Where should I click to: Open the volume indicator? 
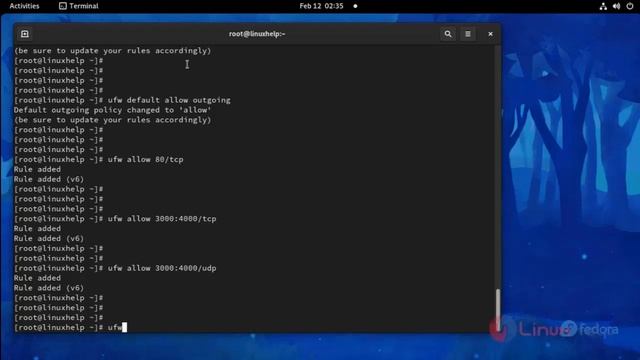(616, 6)
